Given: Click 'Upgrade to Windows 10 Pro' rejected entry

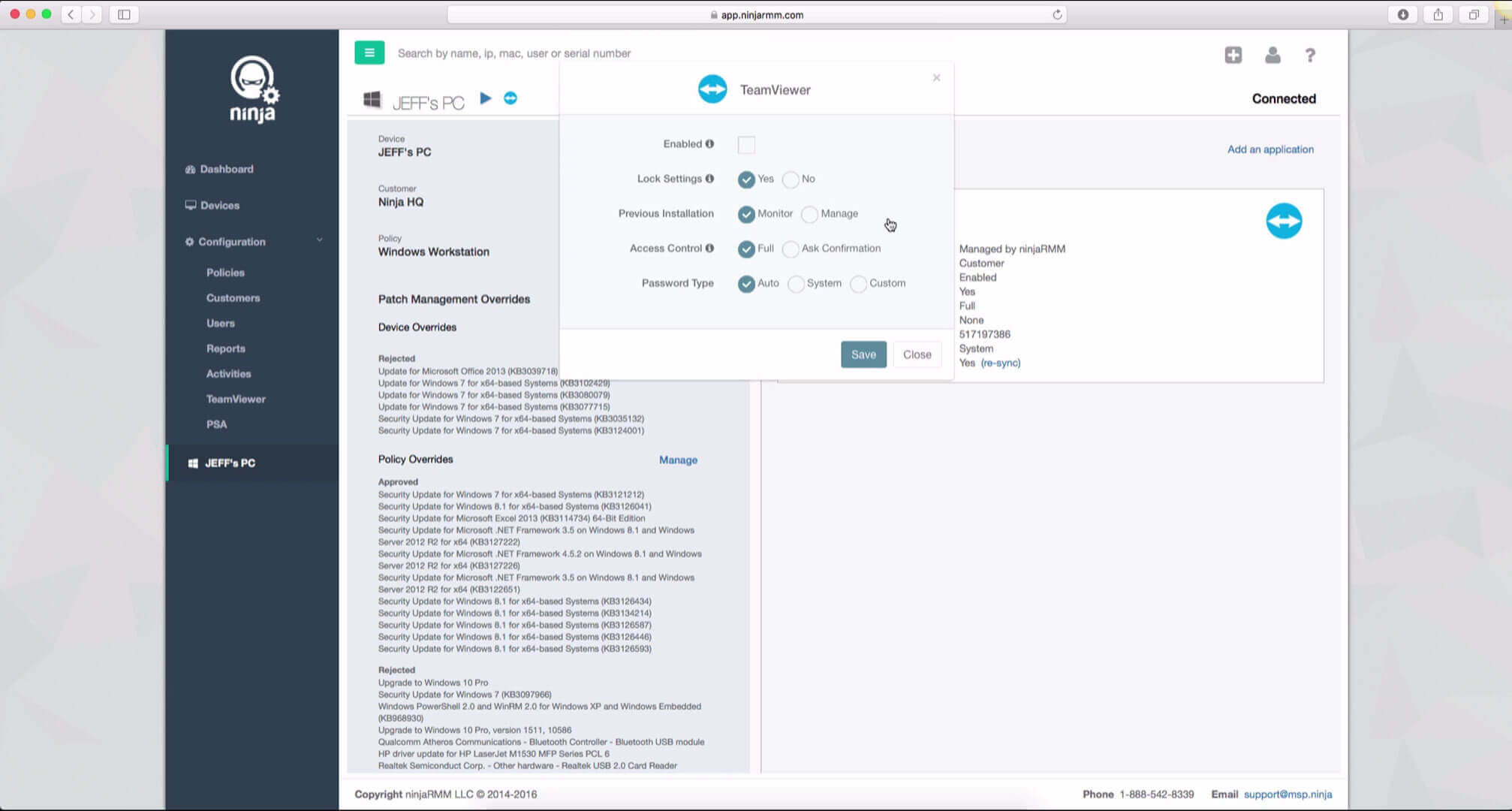Looking at the screenshot, I should tap(433, 683).
